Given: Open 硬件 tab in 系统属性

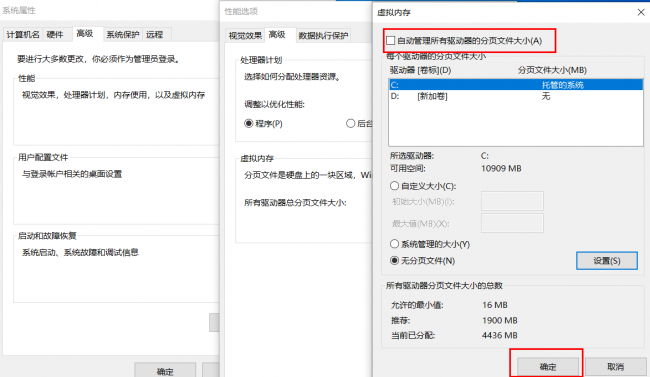Looking at the screenshot, I should pos(55,34).
